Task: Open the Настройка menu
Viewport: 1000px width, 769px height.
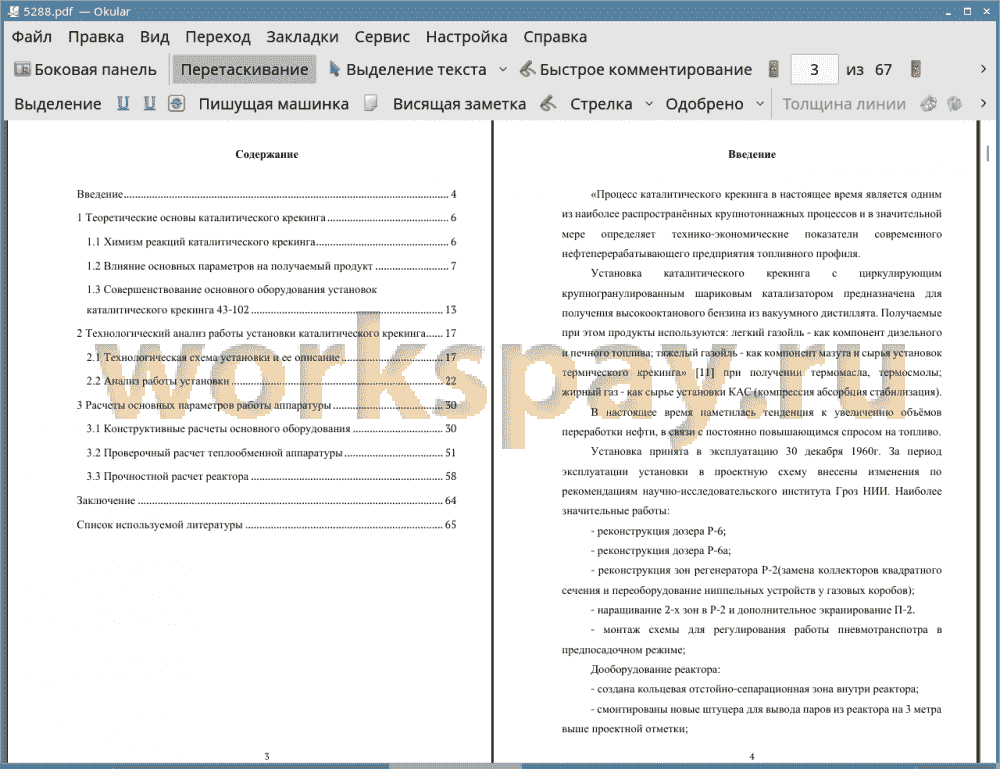Action: coord(466,37)
